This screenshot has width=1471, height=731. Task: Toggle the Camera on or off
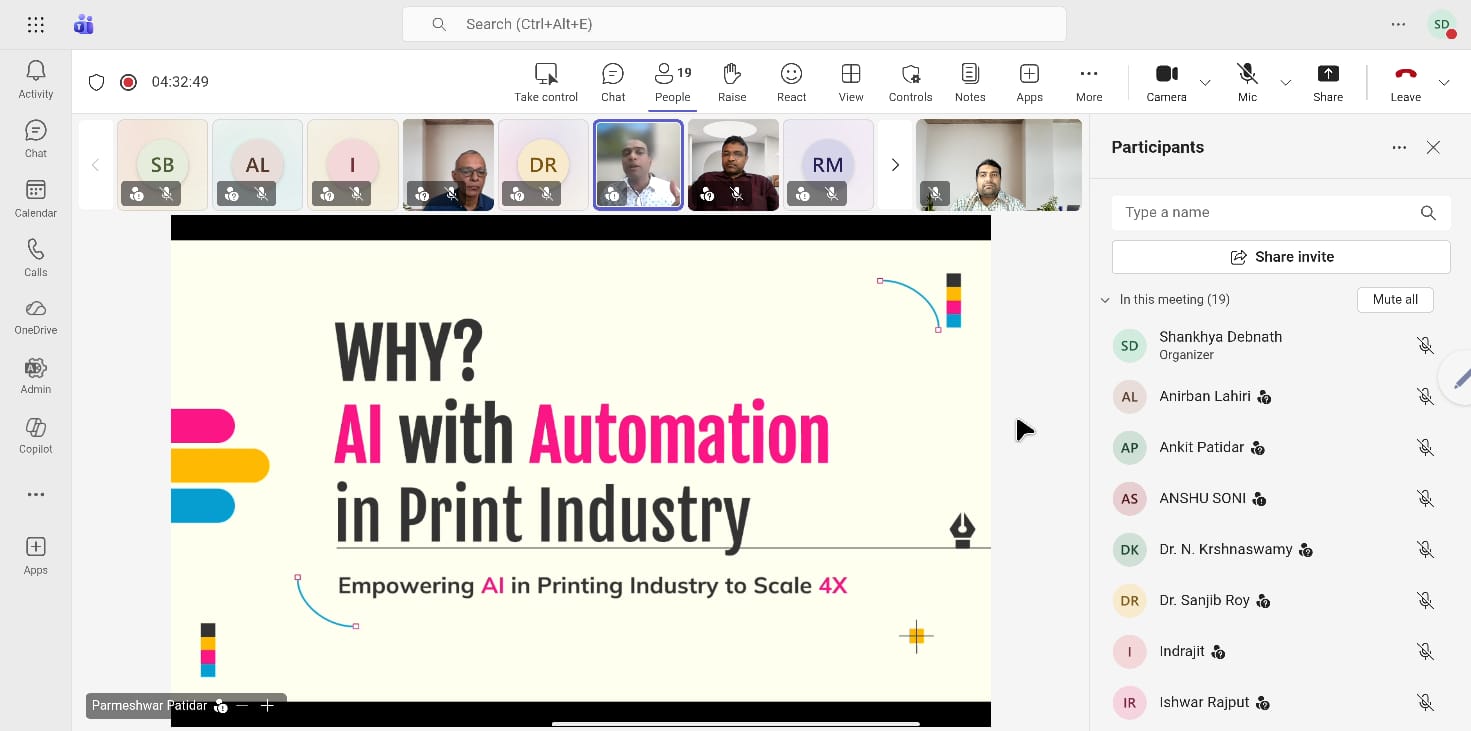(x=1166, y=74)
